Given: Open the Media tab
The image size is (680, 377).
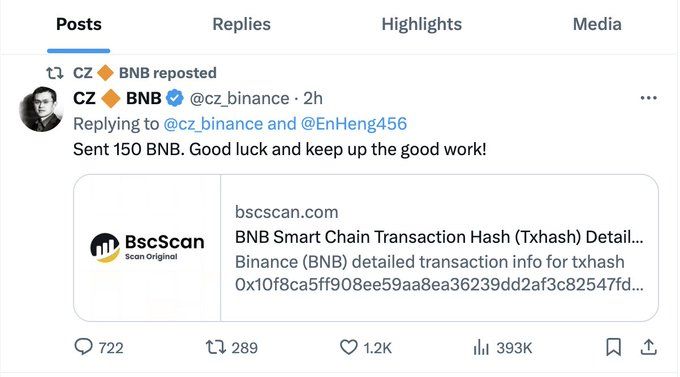Looking at the screenshot, I should tap(597, 24).
